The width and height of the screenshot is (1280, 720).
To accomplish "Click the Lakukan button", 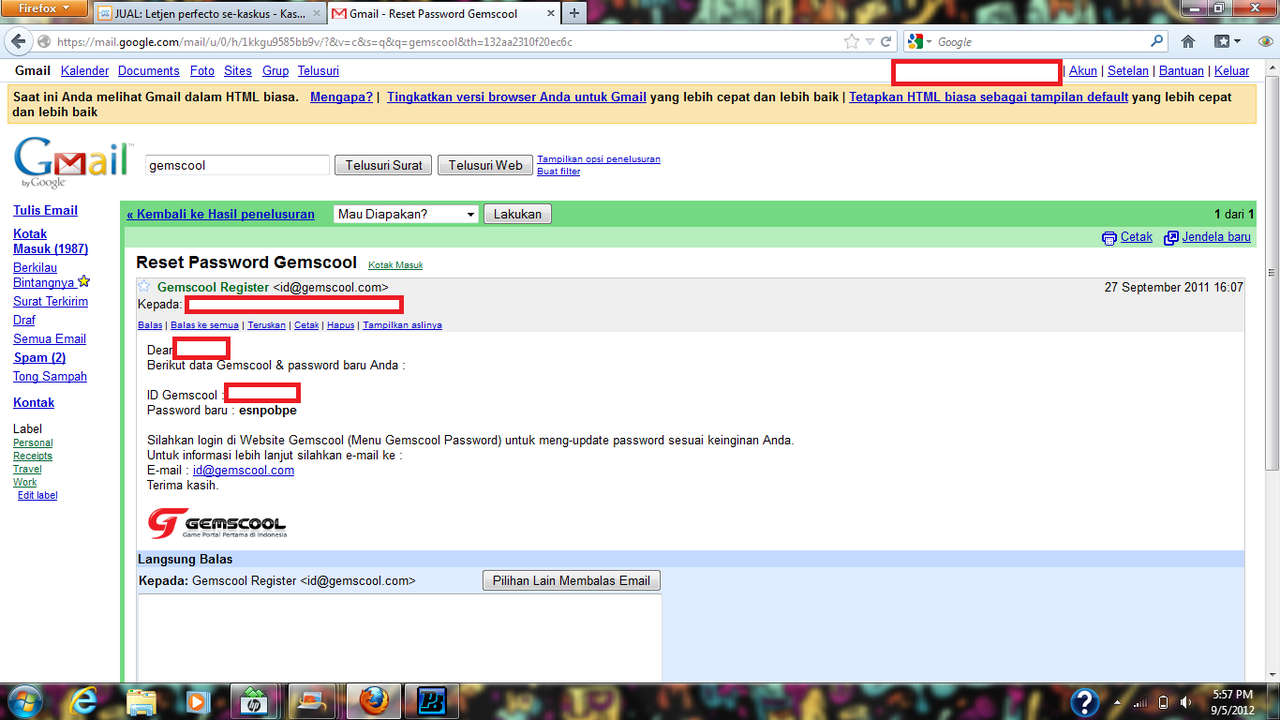I will coord(517,214).
